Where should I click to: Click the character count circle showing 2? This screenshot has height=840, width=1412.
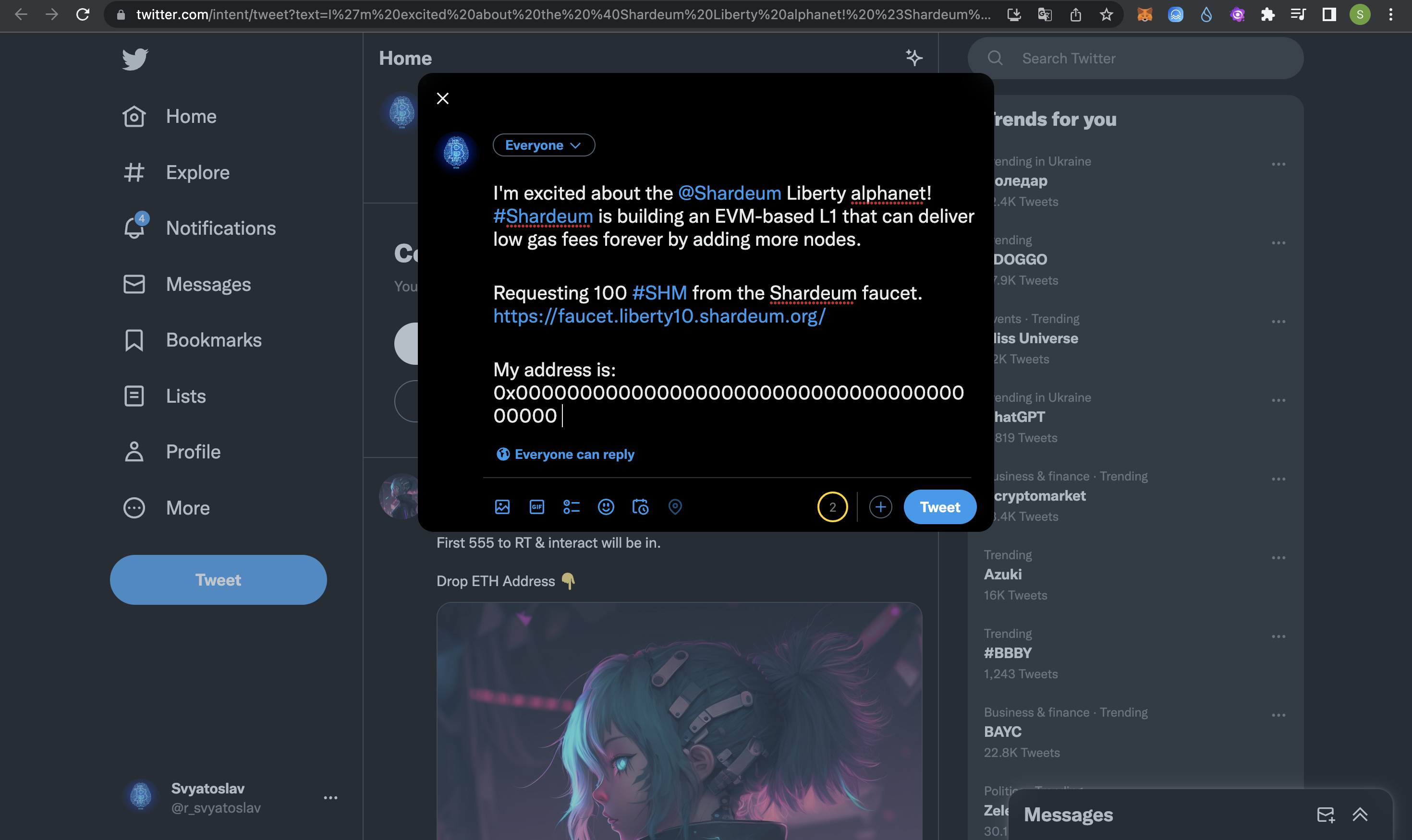point(833,506)
